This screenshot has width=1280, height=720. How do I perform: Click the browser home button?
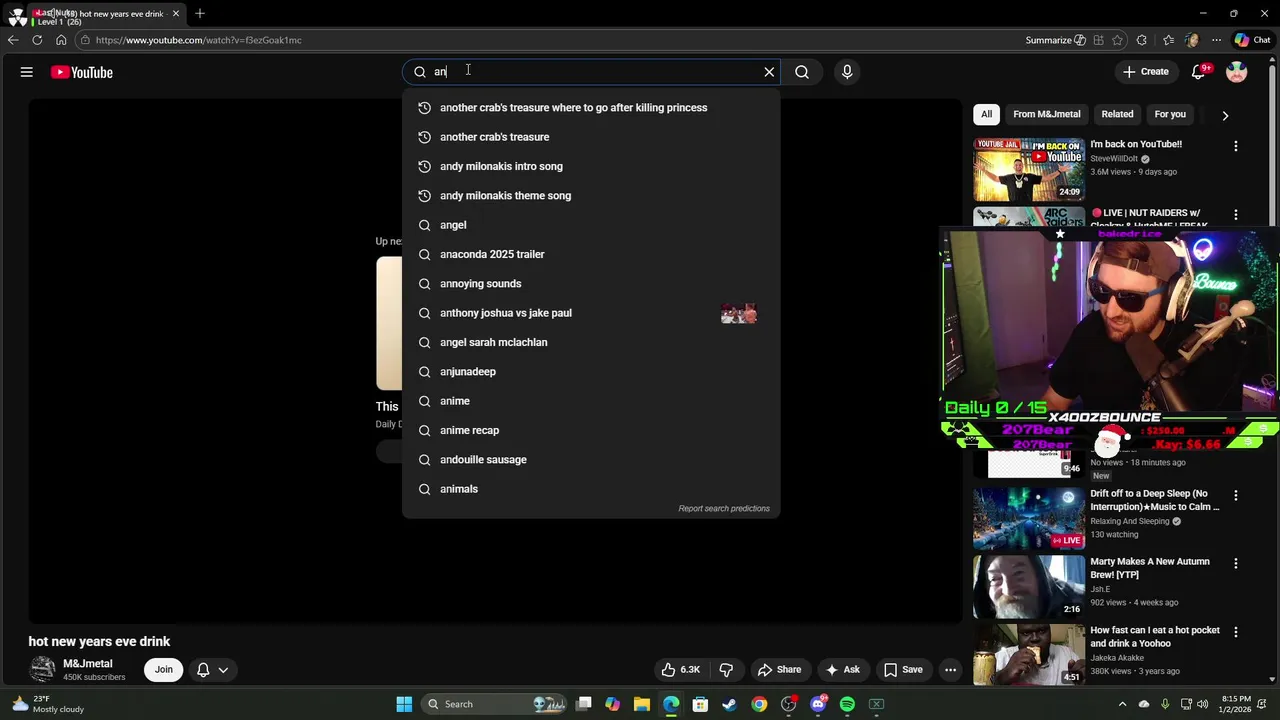(61, 40)
